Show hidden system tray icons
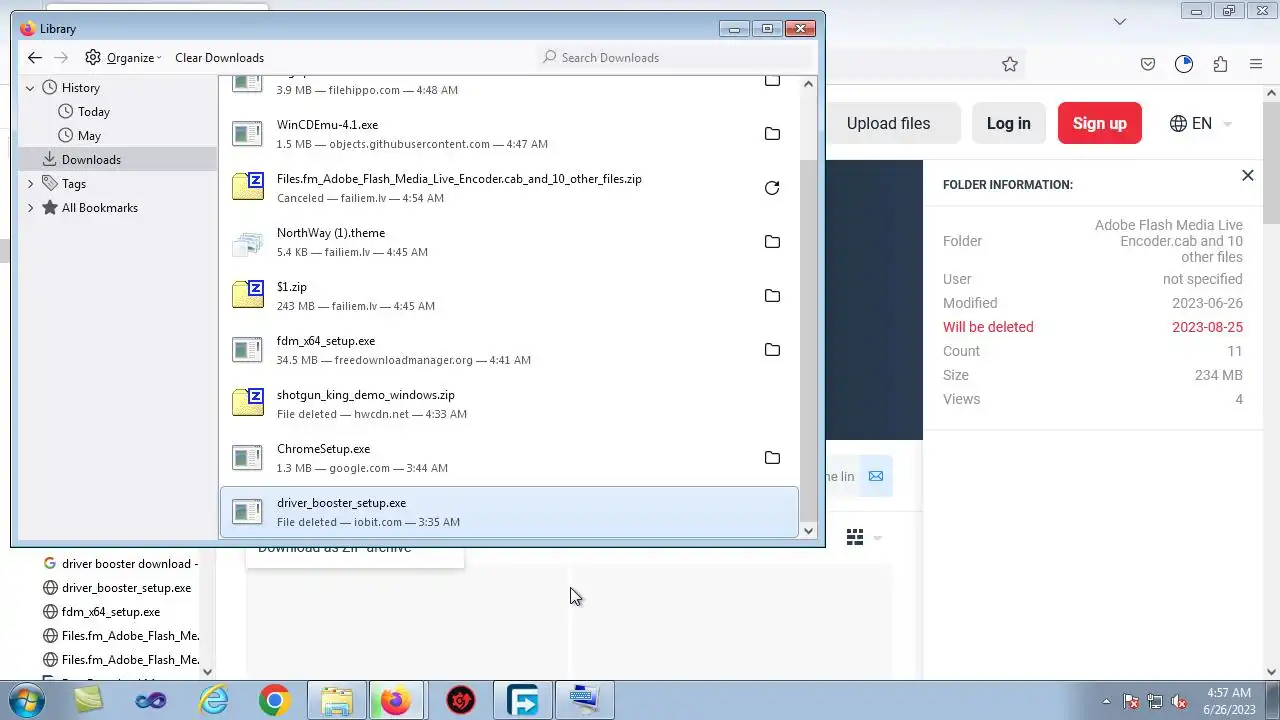 tap(1106, 702)
